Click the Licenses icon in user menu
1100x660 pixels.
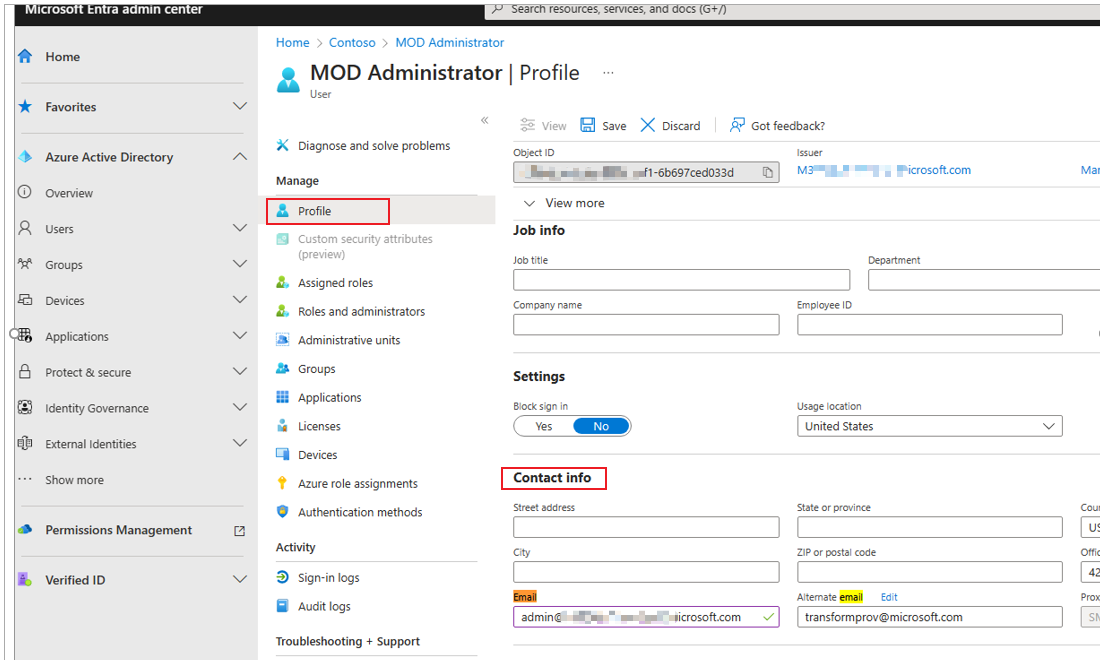click(283, 425)
